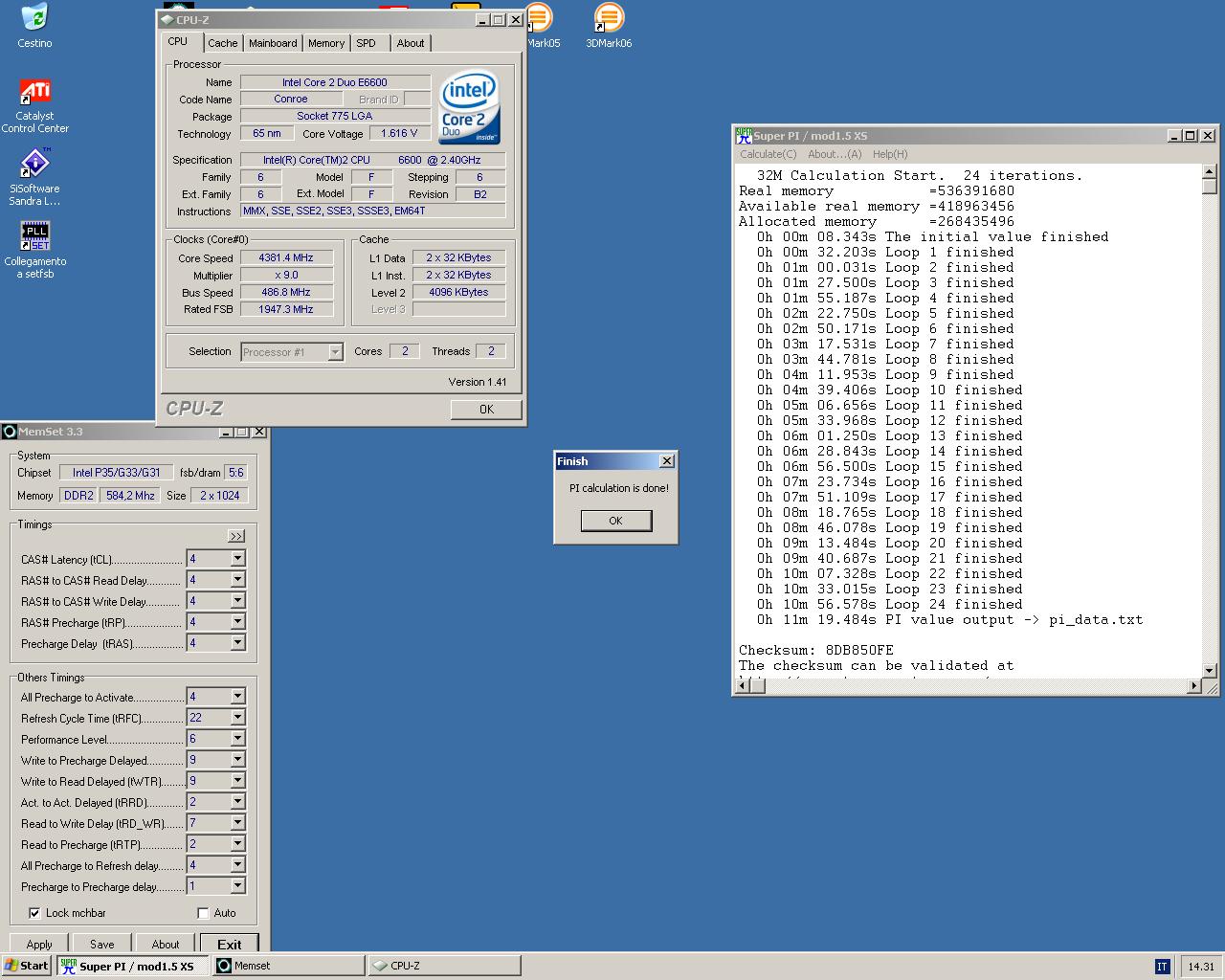Viewport: 1225px width, 980px height.
Task: Click the Core Voltage 1.616 V field
Action: coord(399,134)
